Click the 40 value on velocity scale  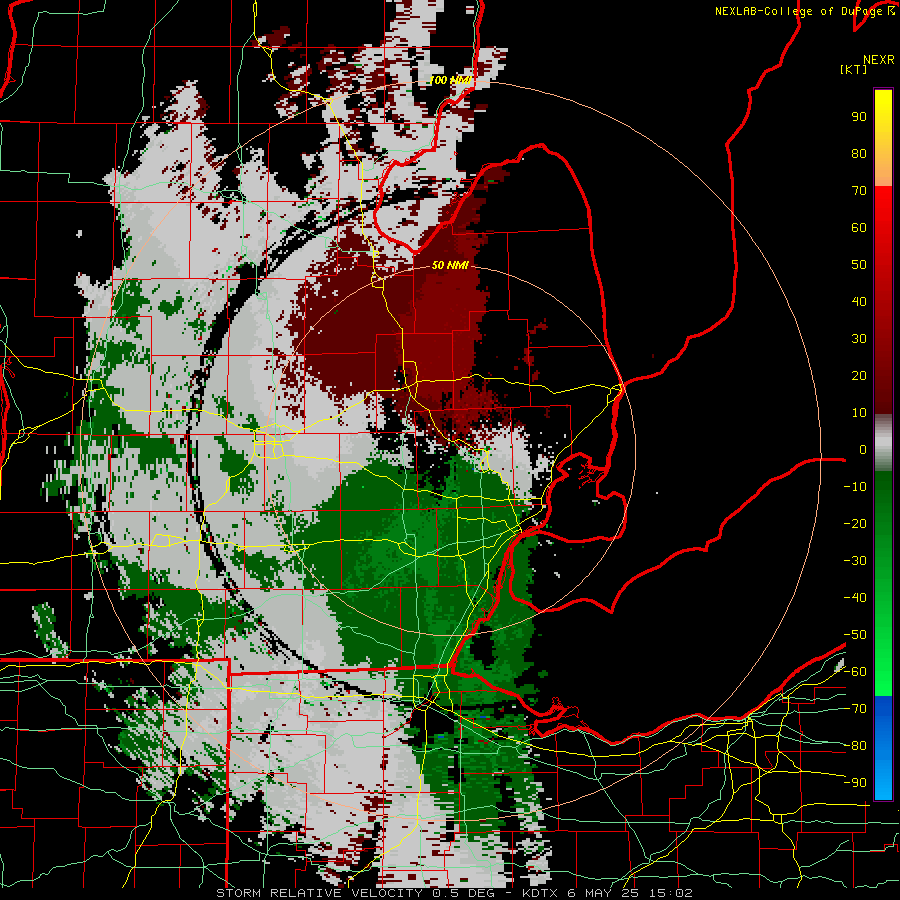pos(859,302)
